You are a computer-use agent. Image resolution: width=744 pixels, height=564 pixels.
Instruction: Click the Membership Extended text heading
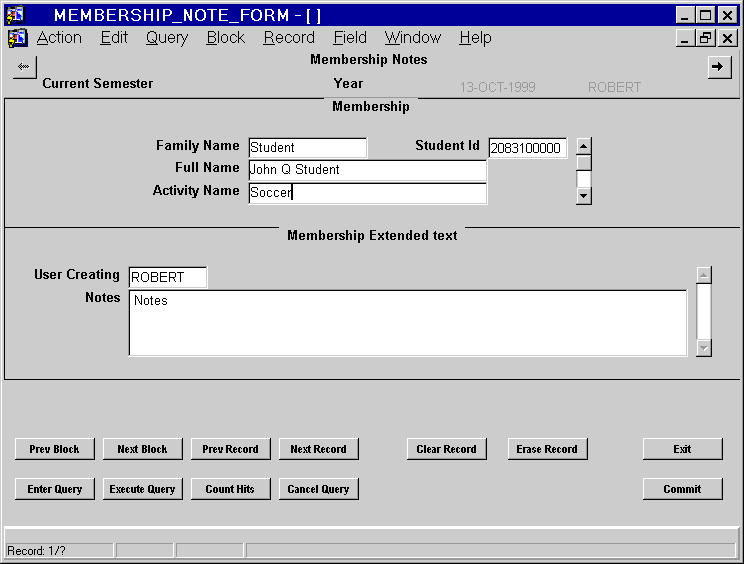[x=372, y=235]
